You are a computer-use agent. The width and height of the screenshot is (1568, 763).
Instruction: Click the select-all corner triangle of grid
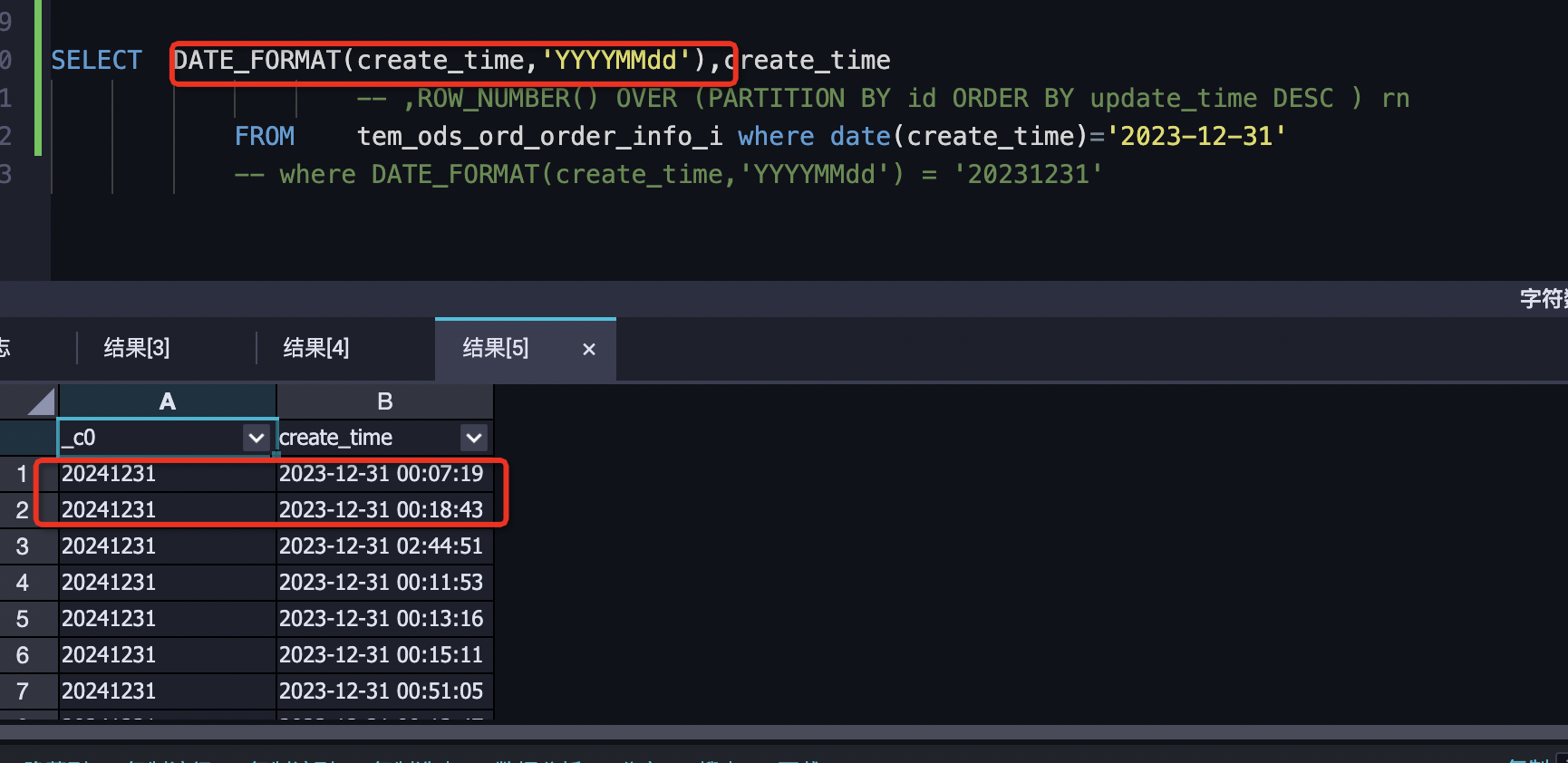pos(40,401)
